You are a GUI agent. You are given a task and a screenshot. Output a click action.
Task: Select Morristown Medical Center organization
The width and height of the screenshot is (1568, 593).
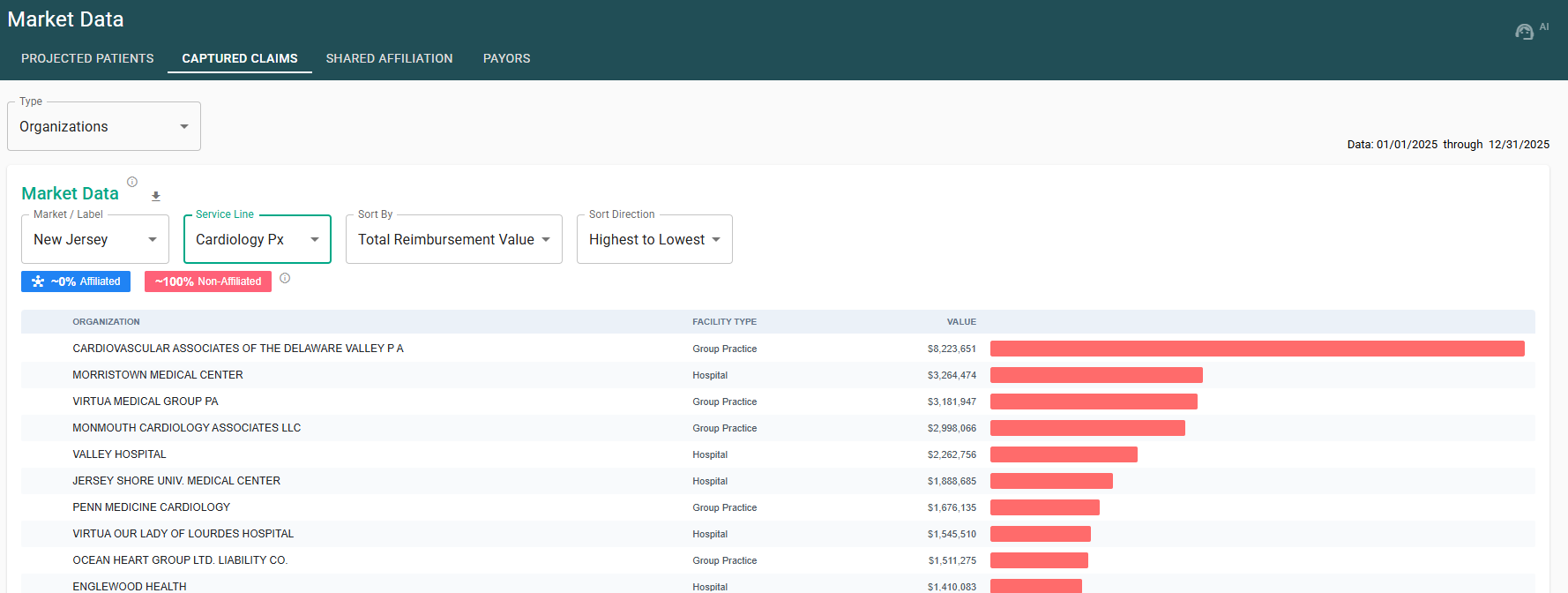[x=158, y=375]
